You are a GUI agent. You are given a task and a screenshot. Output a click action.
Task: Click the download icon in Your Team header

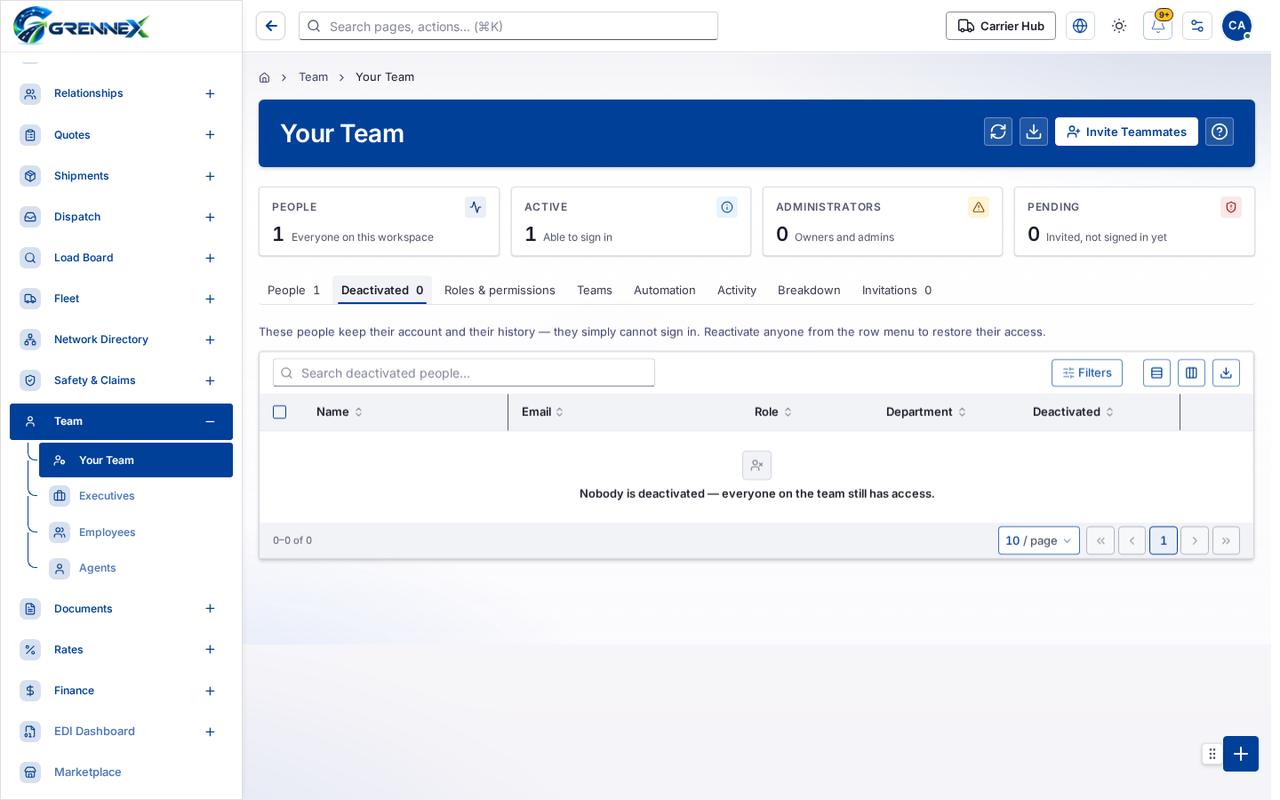(x=1034, y=132)
